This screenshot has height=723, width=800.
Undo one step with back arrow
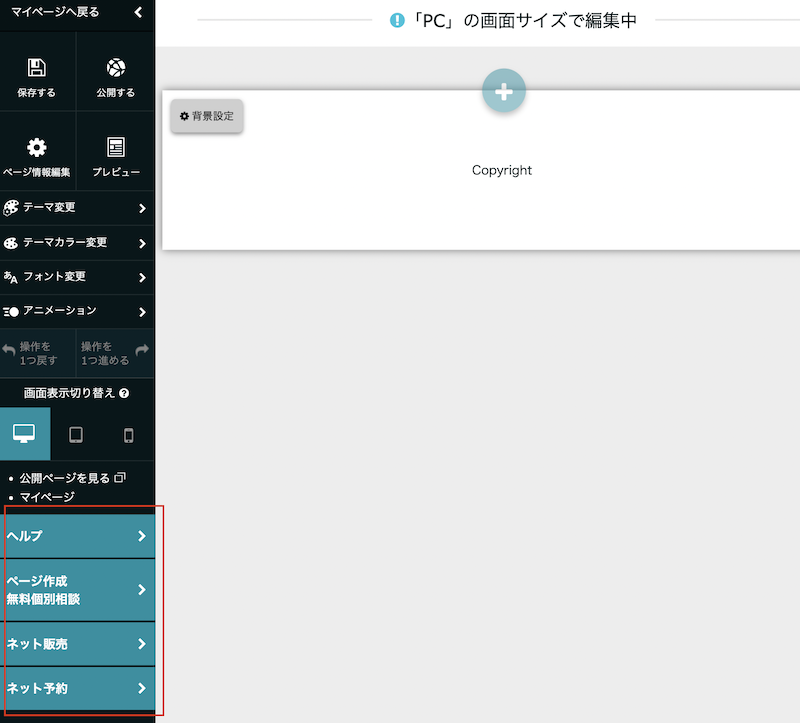tap(10, 351)
